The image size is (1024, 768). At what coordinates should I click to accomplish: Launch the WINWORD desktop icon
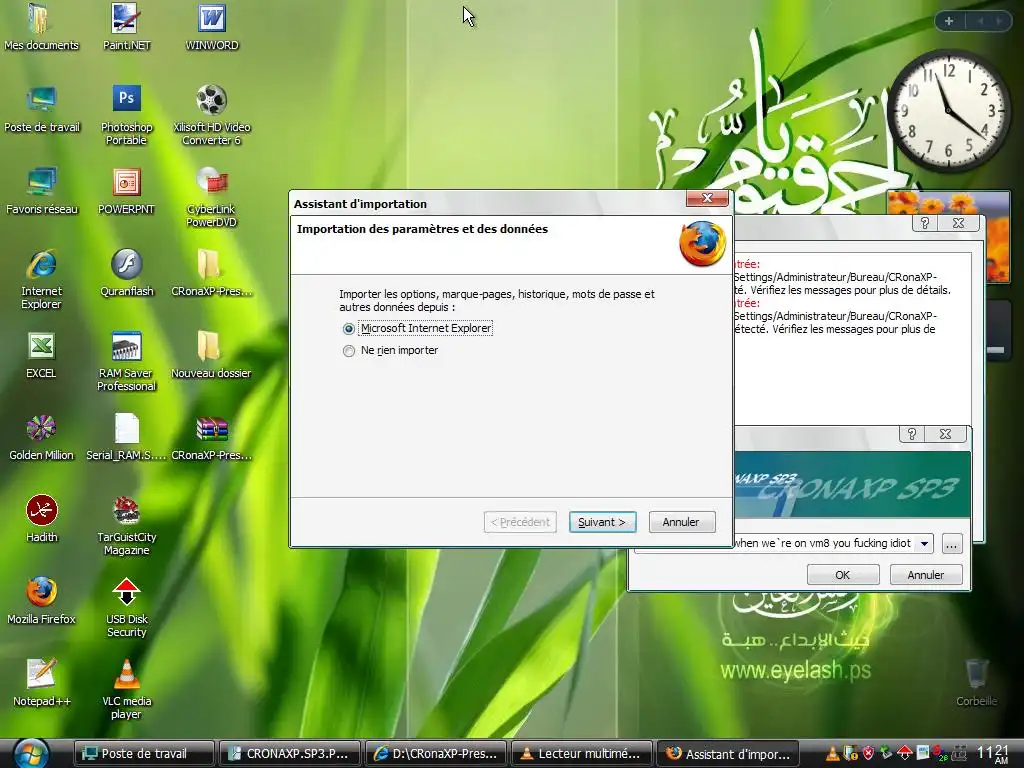coord(212,27)
